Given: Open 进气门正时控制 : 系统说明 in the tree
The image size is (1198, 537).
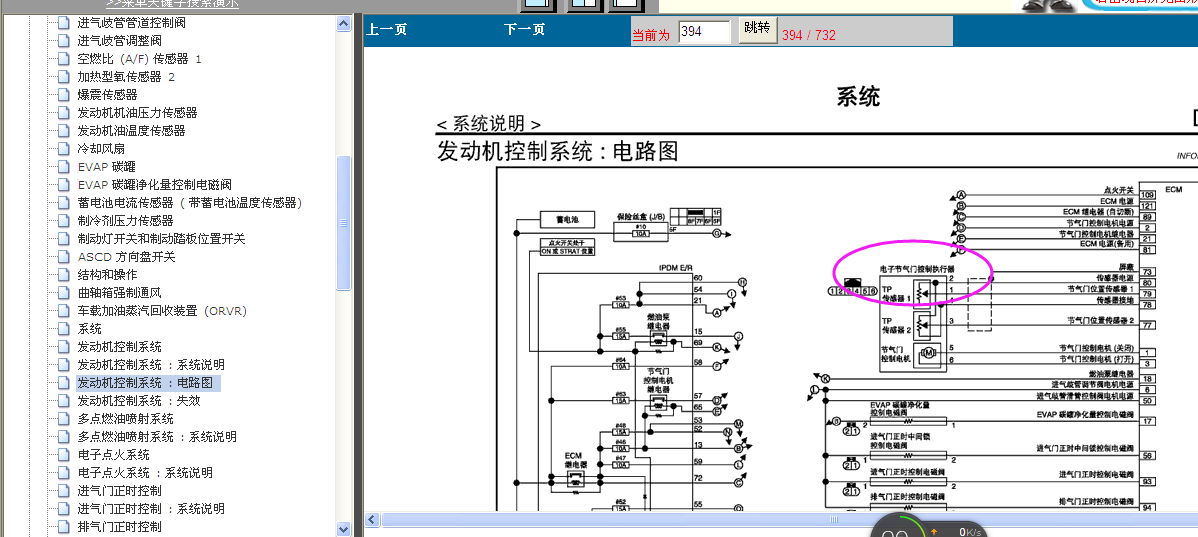Looking at the screenshot, I should click(x=151, y=509).
